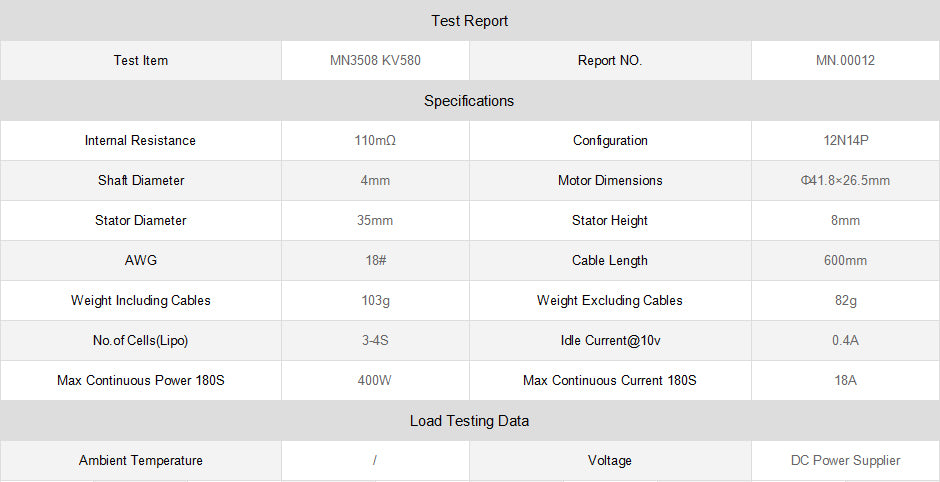This screenshot has width=940, height=482.
Task: Click the Idle Current@10v label
Action: pyautogui.click(x=610, y=341)
